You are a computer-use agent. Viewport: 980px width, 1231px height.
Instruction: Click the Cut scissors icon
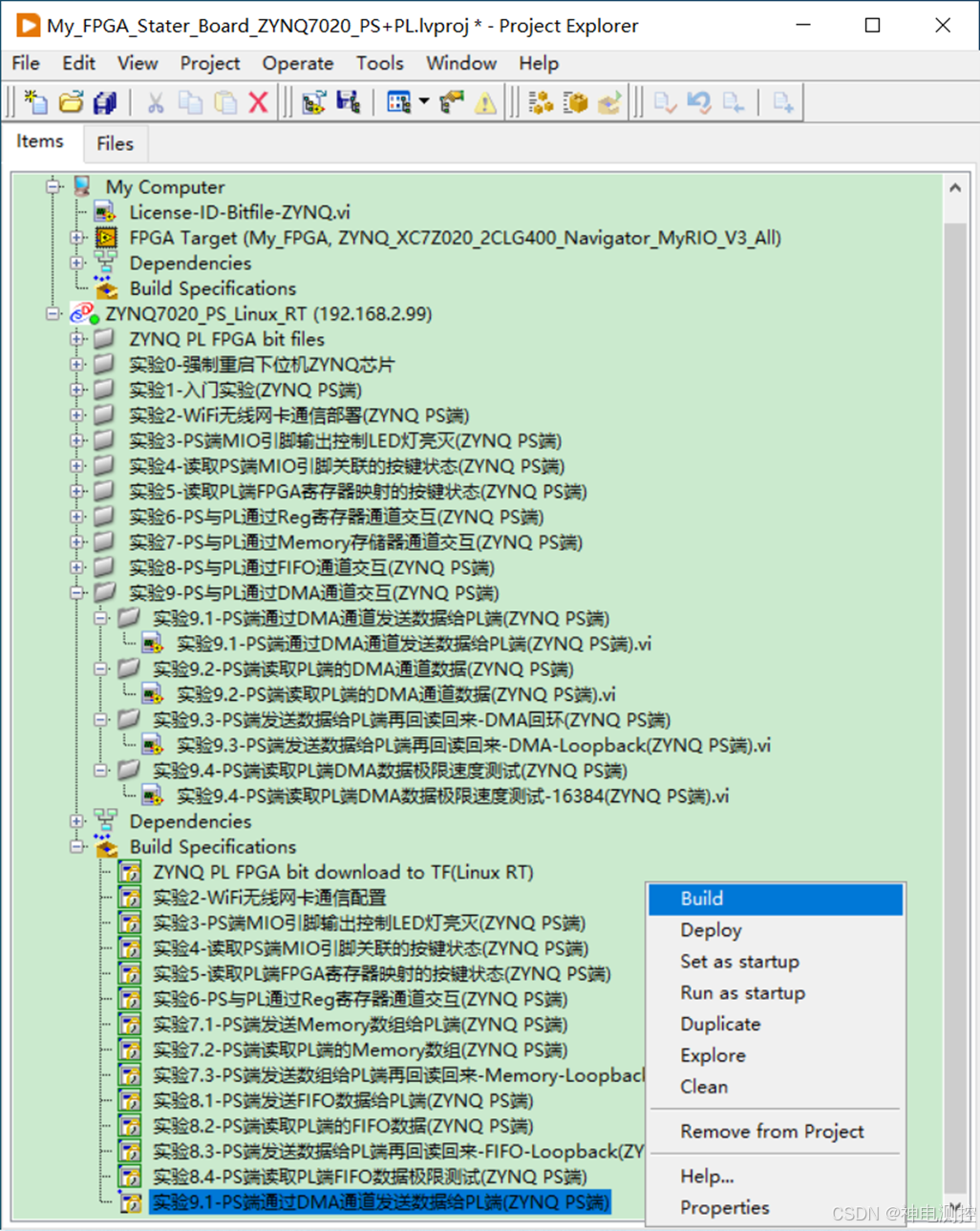click(x=156, y=102)
